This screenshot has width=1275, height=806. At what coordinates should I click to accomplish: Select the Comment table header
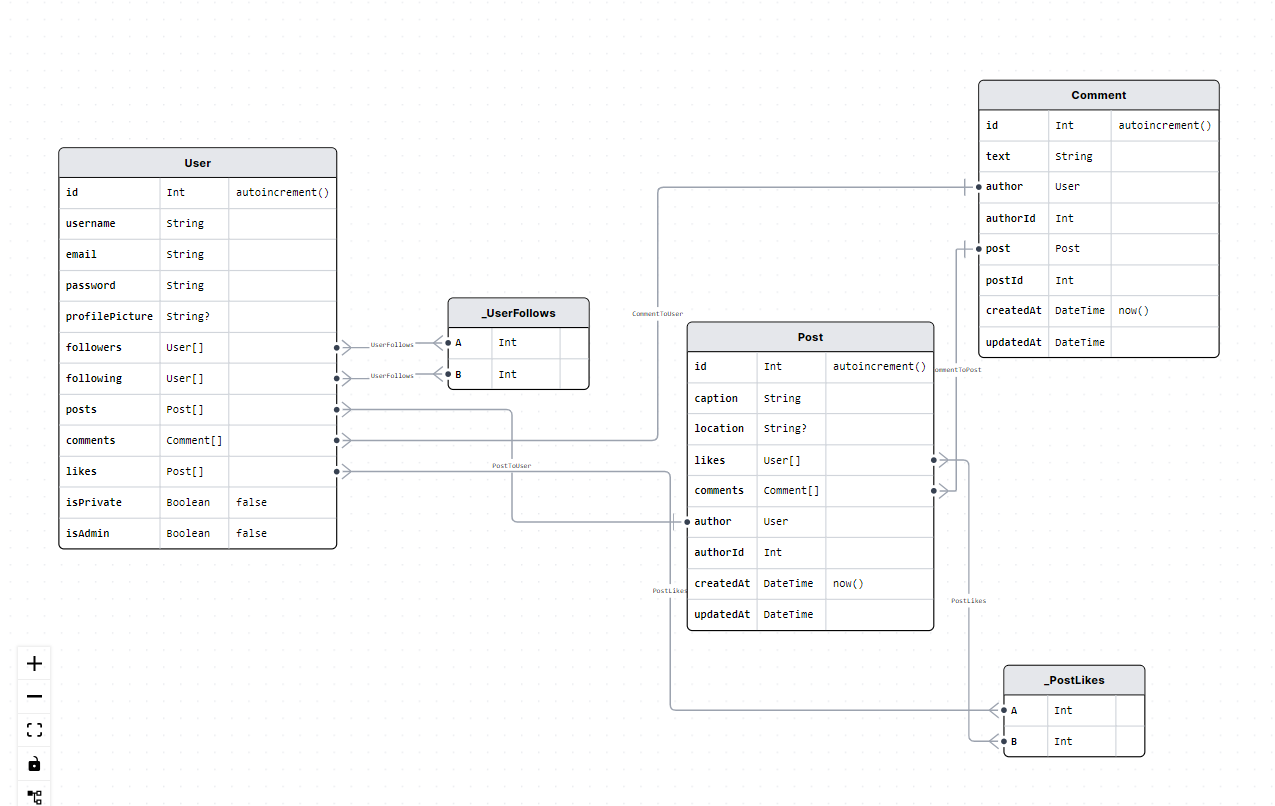point(1098,95)
